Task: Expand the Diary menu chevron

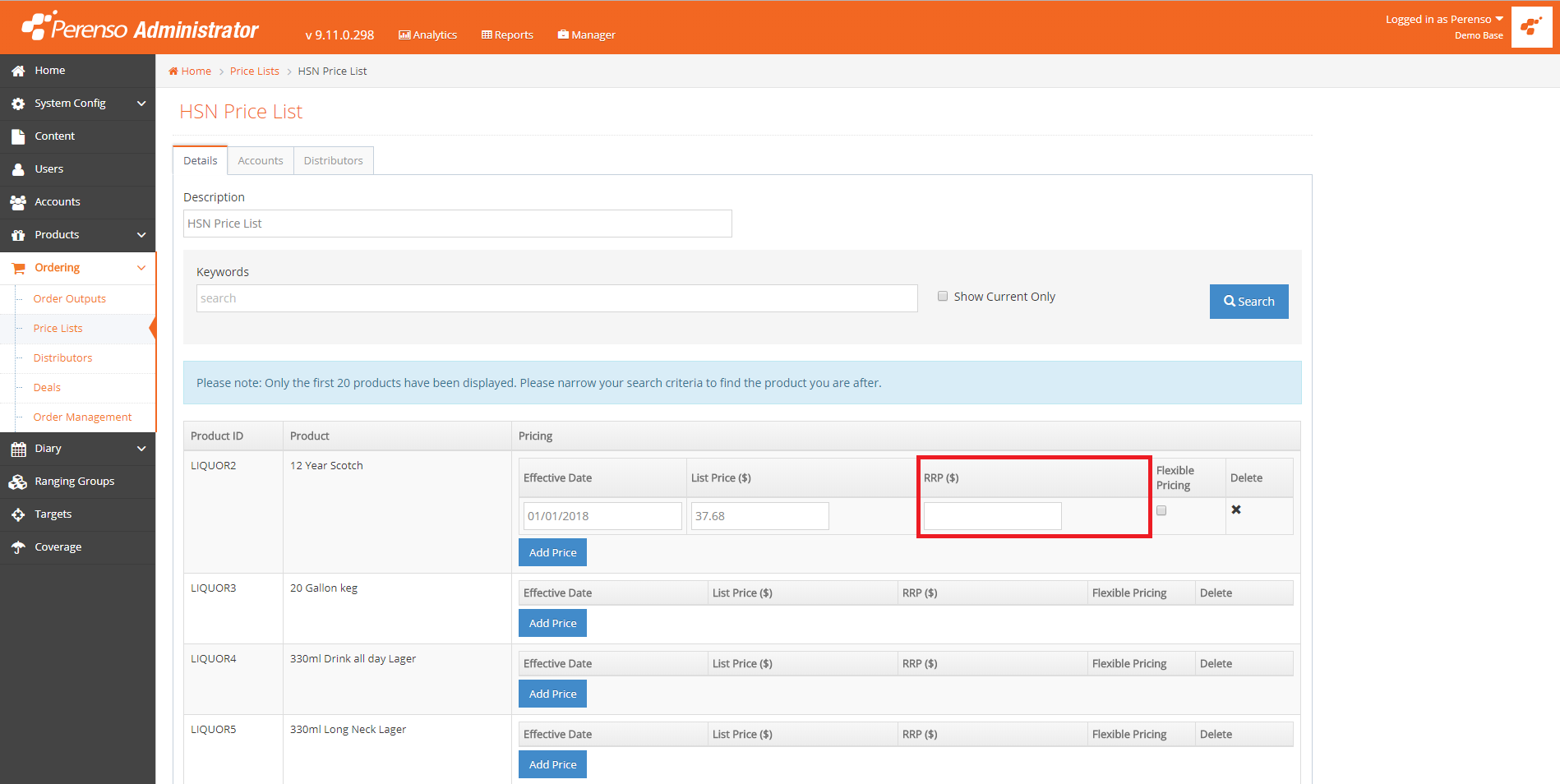Action: coord(141,449)
